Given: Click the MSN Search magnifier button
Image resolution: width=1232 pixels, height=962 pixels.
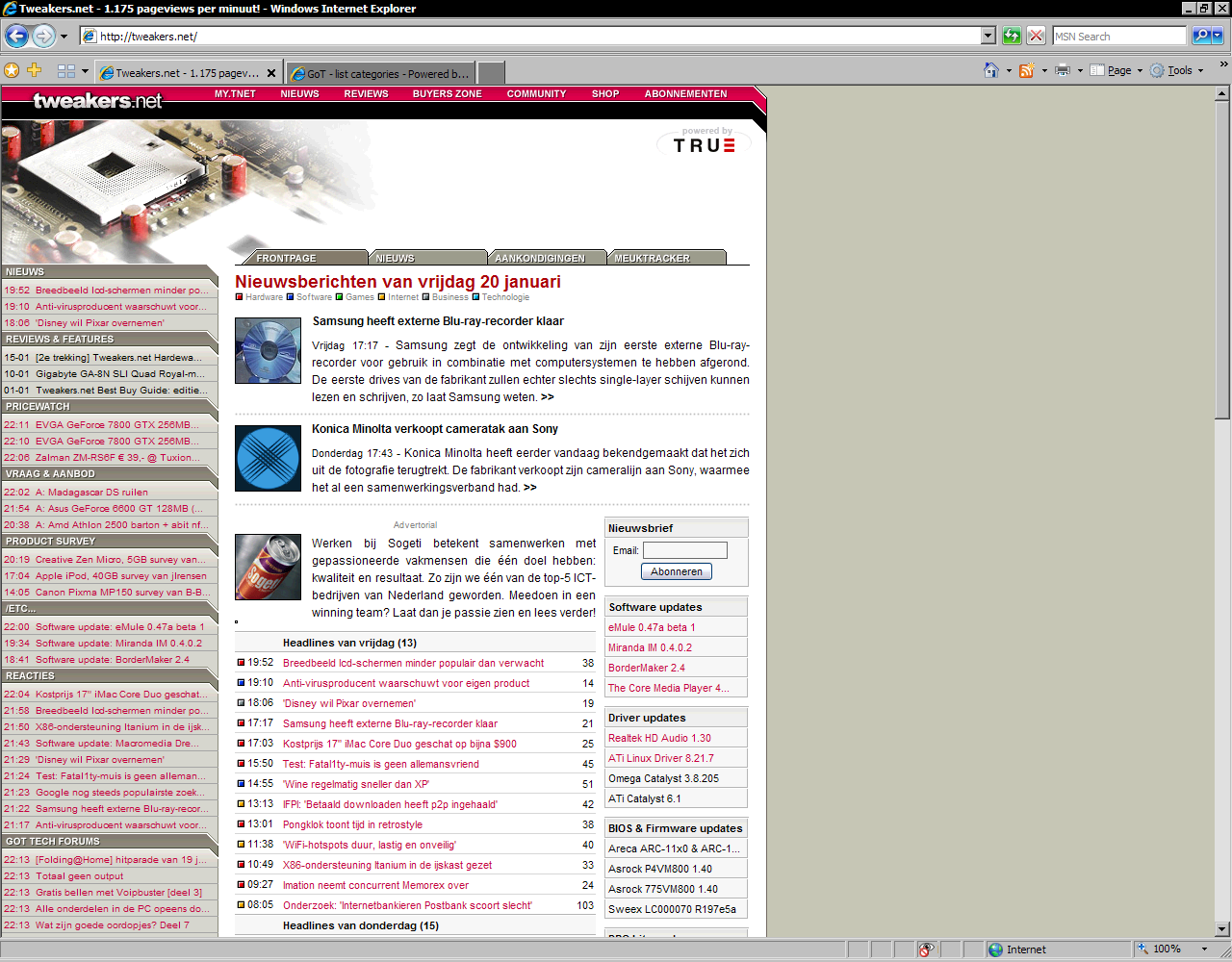Looking at the screenshot, I should pyautogui.click(x=1200, y=36).
